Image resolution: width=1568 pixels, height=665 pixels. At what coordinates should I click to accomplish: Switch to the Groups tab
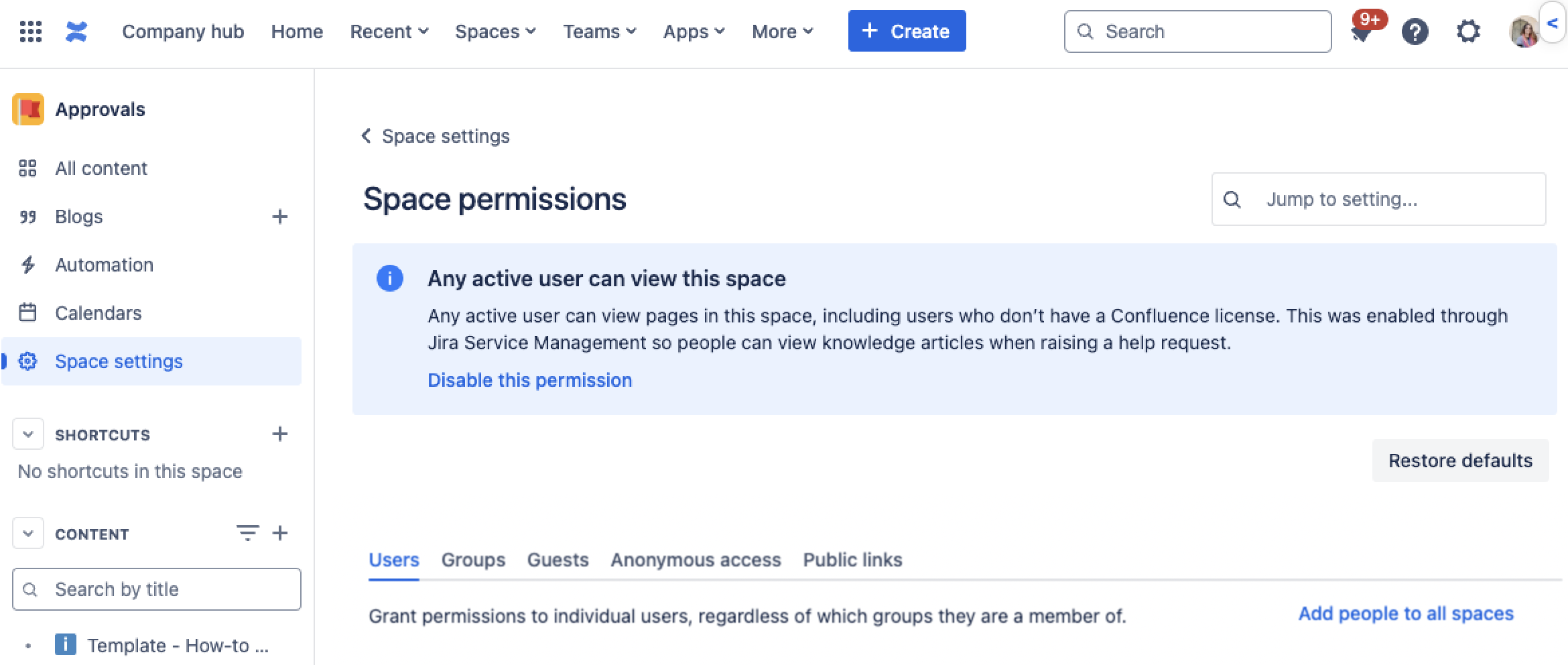473,560
